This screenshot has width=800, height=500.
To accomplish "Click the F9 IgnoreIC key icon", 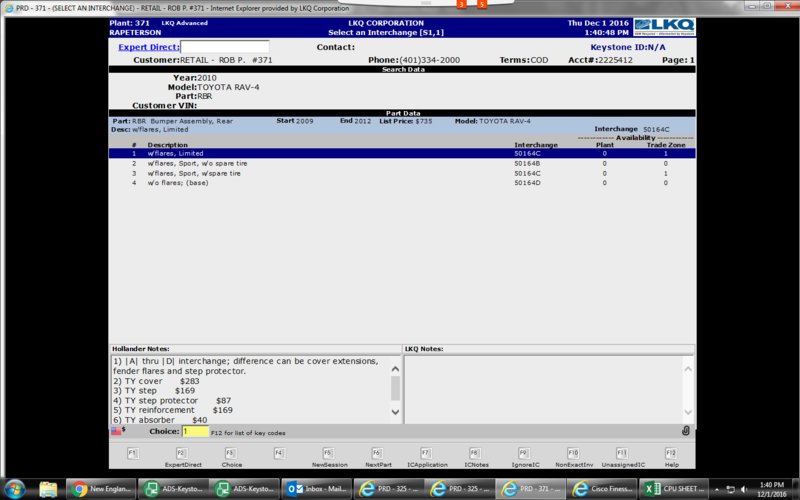I will (x=524, y=453).
